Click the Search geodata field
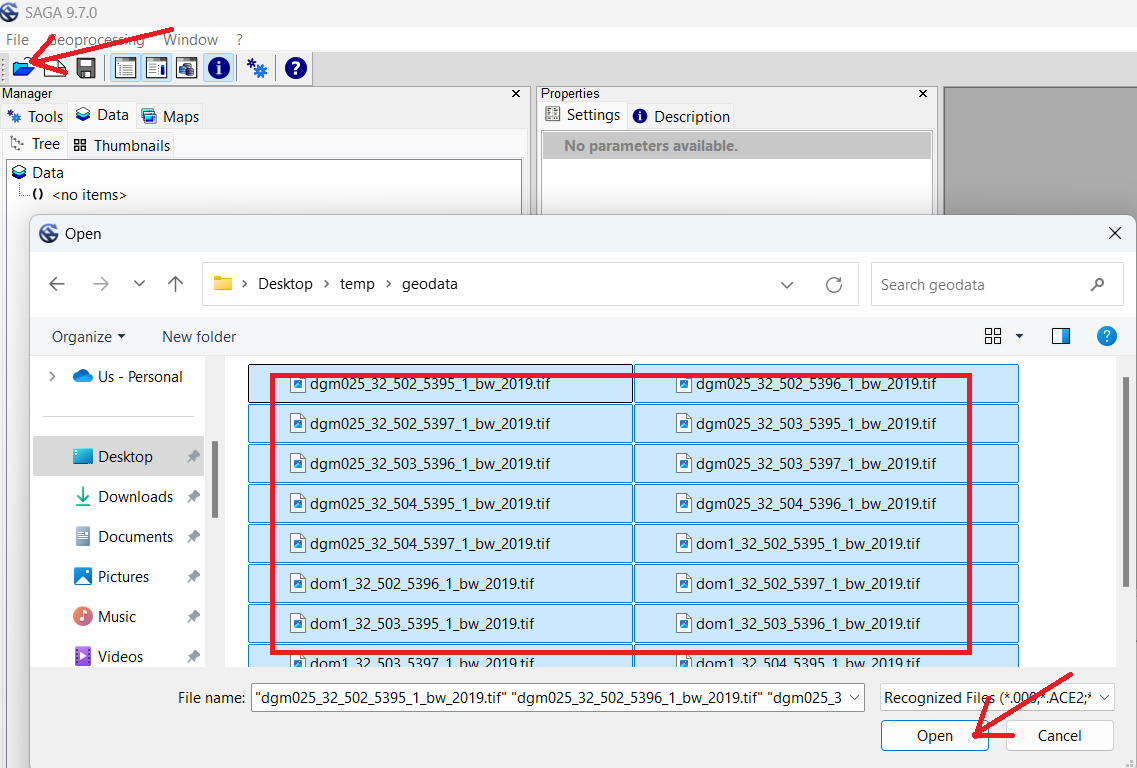This screenshot has width=1137, height=768. click(x=980, y=285)
